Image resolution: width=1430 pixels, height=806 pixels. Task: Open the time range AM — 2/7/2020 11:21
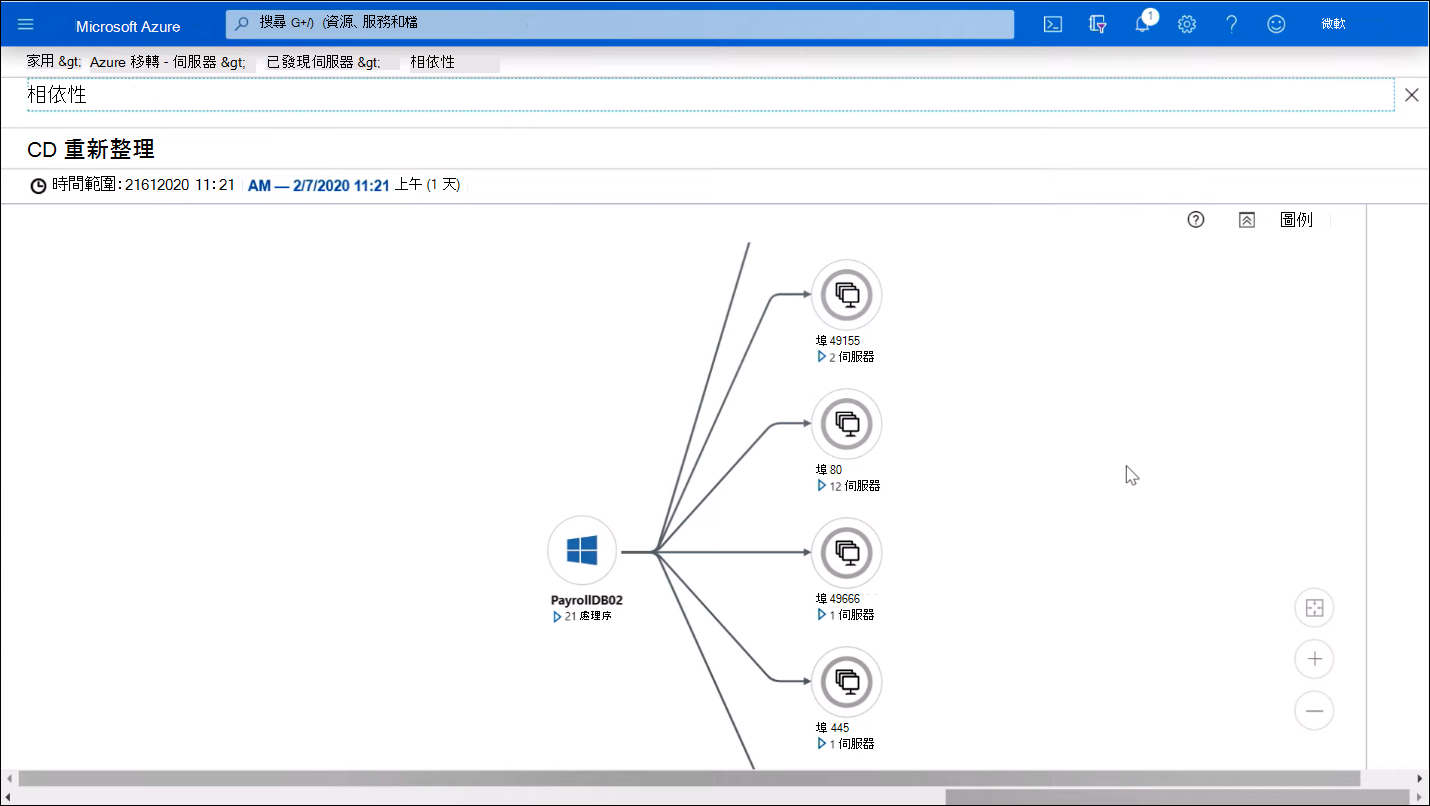[x=318, y=185]
